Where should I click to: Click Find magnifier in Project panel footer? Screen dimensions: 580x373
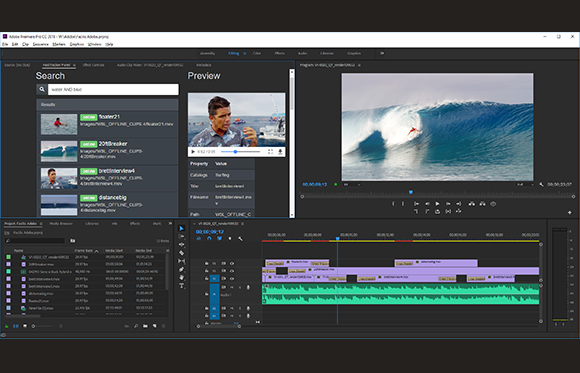136,326
